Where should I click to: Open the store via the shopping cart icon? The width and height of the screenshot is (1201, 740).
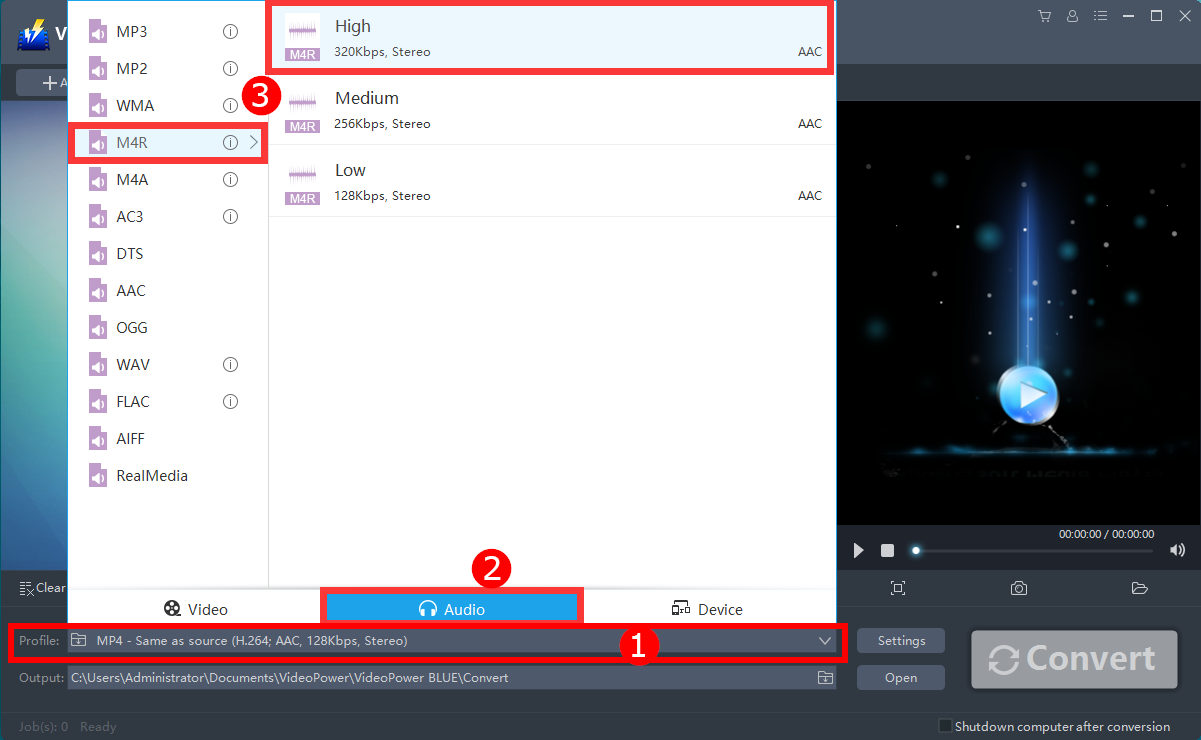tap(1044, 15)
